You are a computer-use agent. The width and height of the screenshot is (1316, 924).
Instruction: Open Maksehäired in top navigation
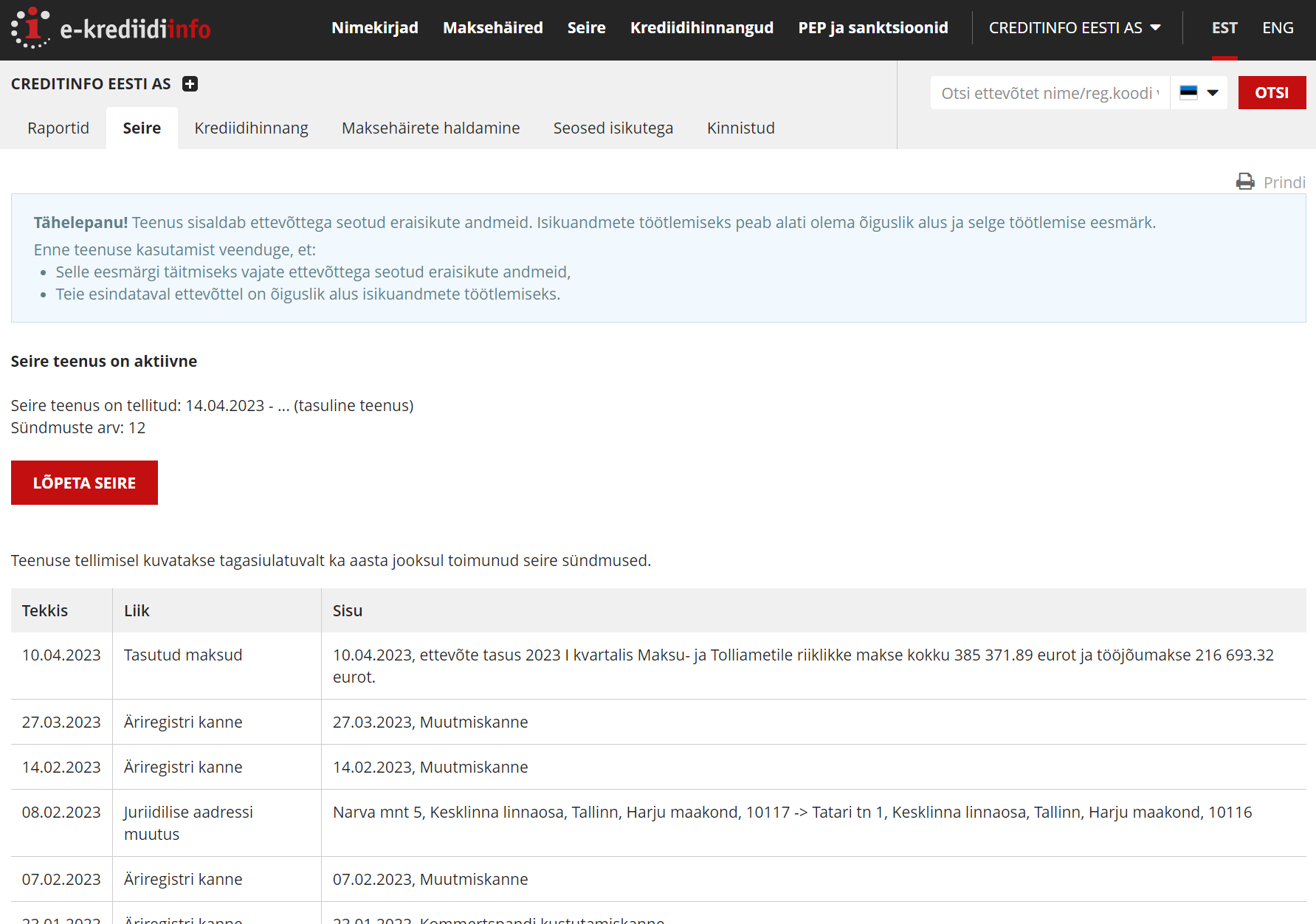click(x=492, y=28)
